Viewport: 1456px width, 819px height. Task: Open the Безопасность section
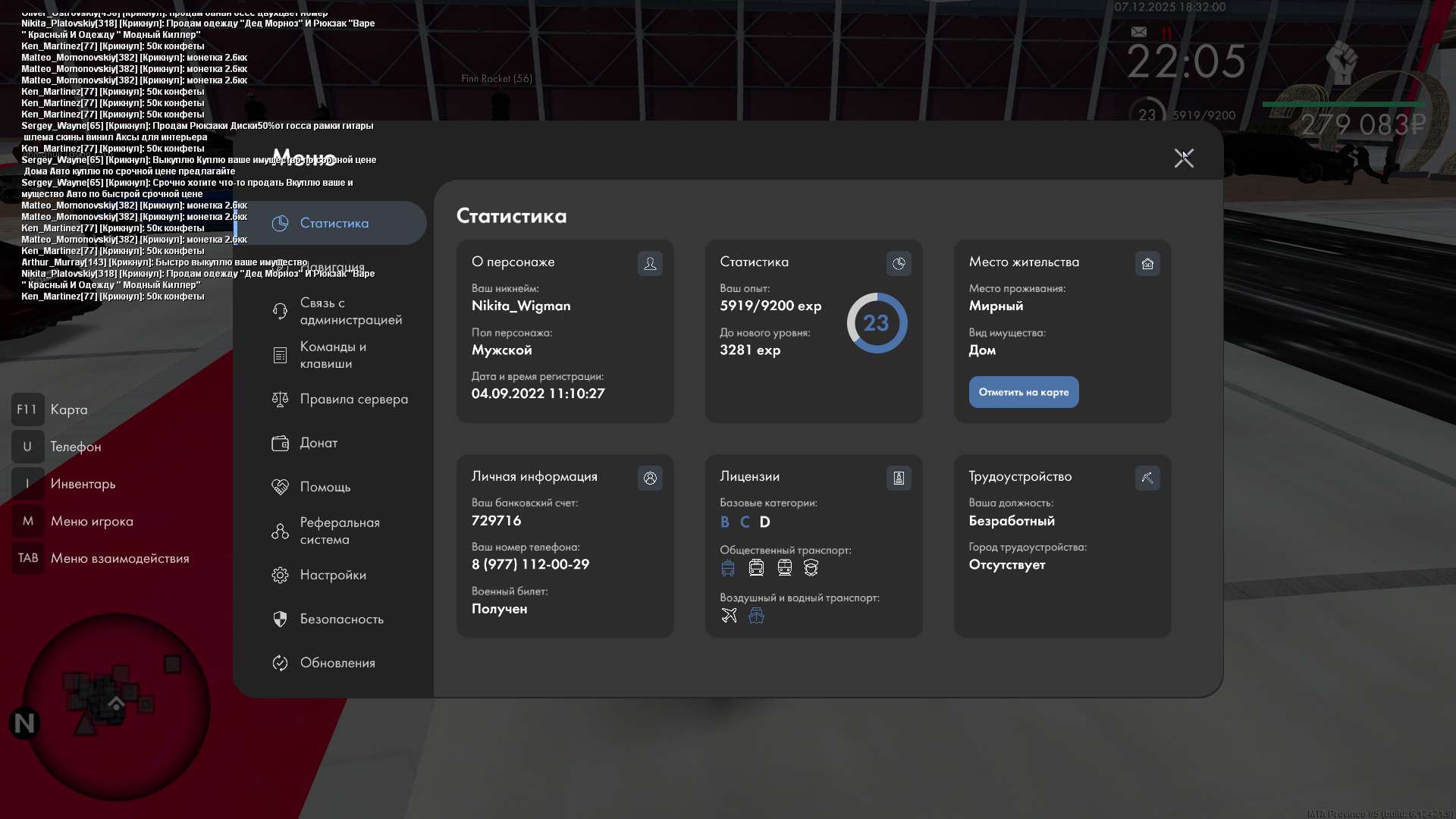click(x=341, y=619)
